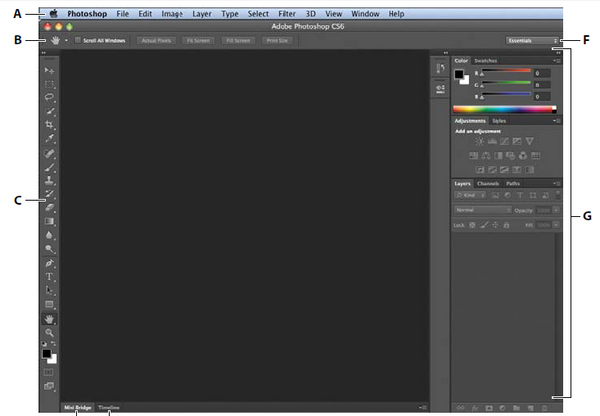Collapse the Tools panel double arrow
600x416 pixels.
point(44,53)
